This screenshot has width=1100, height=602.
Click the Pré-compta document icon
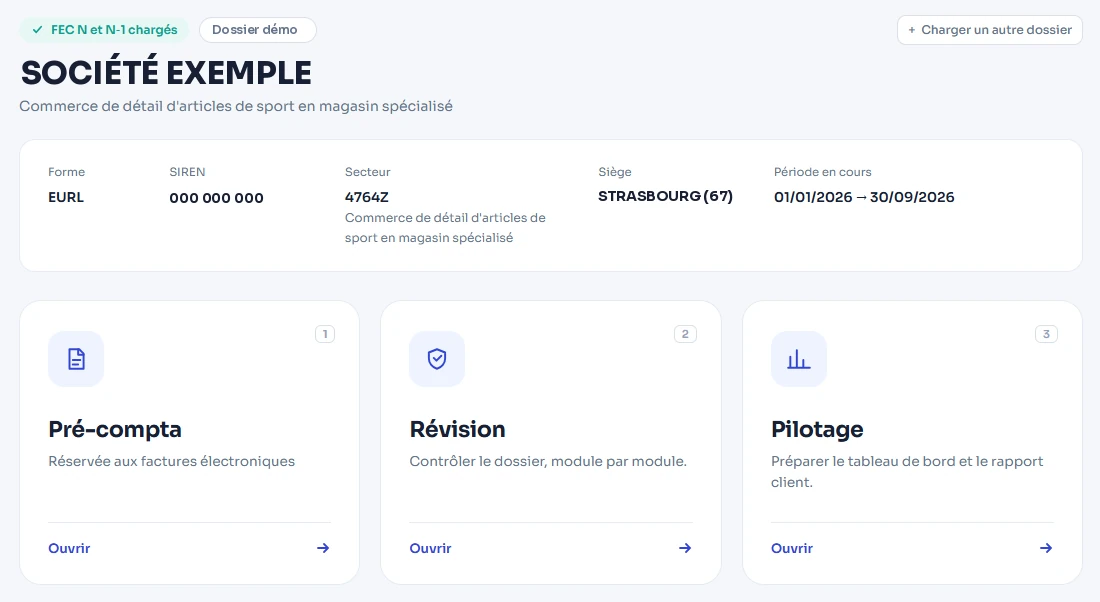coord(76,359)
